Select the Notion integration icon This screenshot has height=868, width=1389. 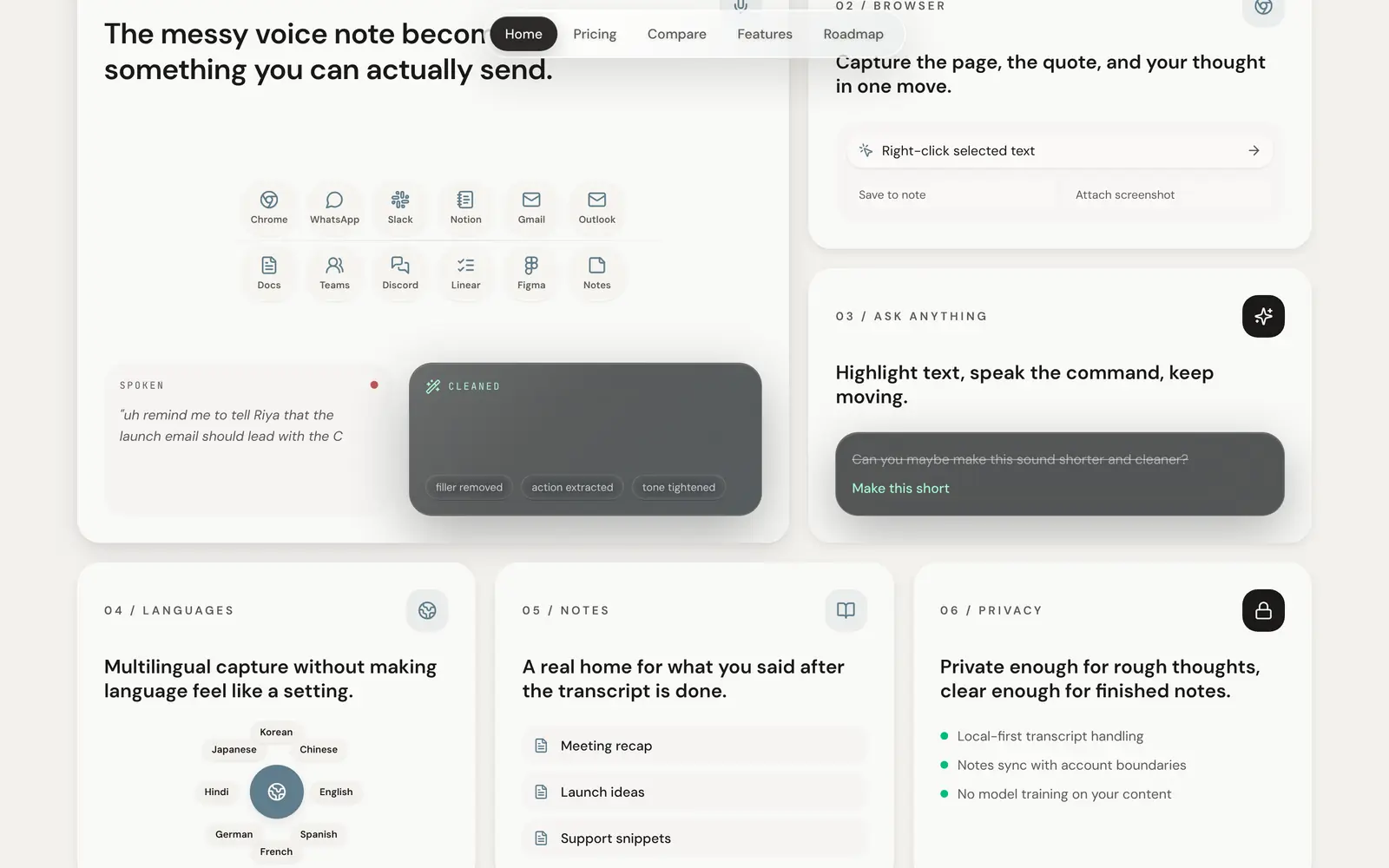point(465,200)
